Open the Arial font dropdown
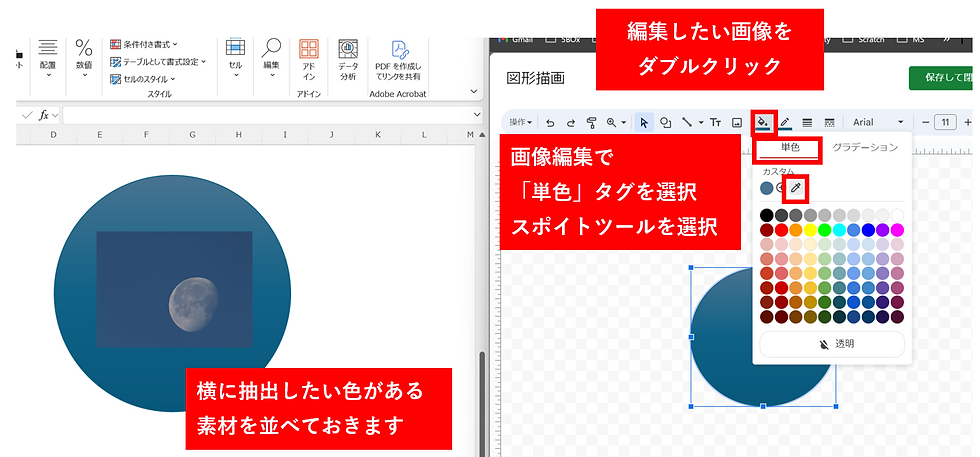 [879, 123]
